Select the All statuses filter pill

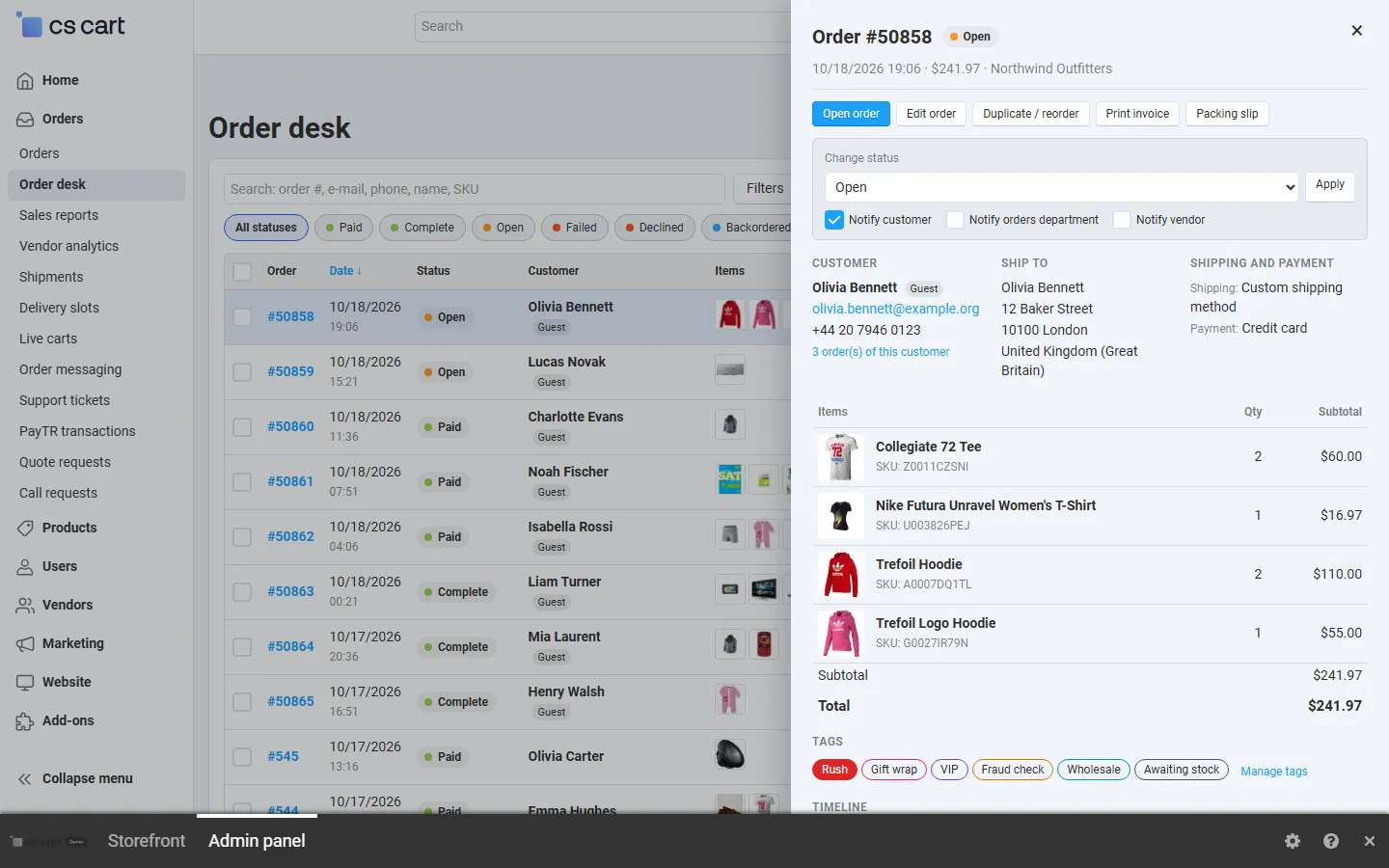tap(266, 228)
